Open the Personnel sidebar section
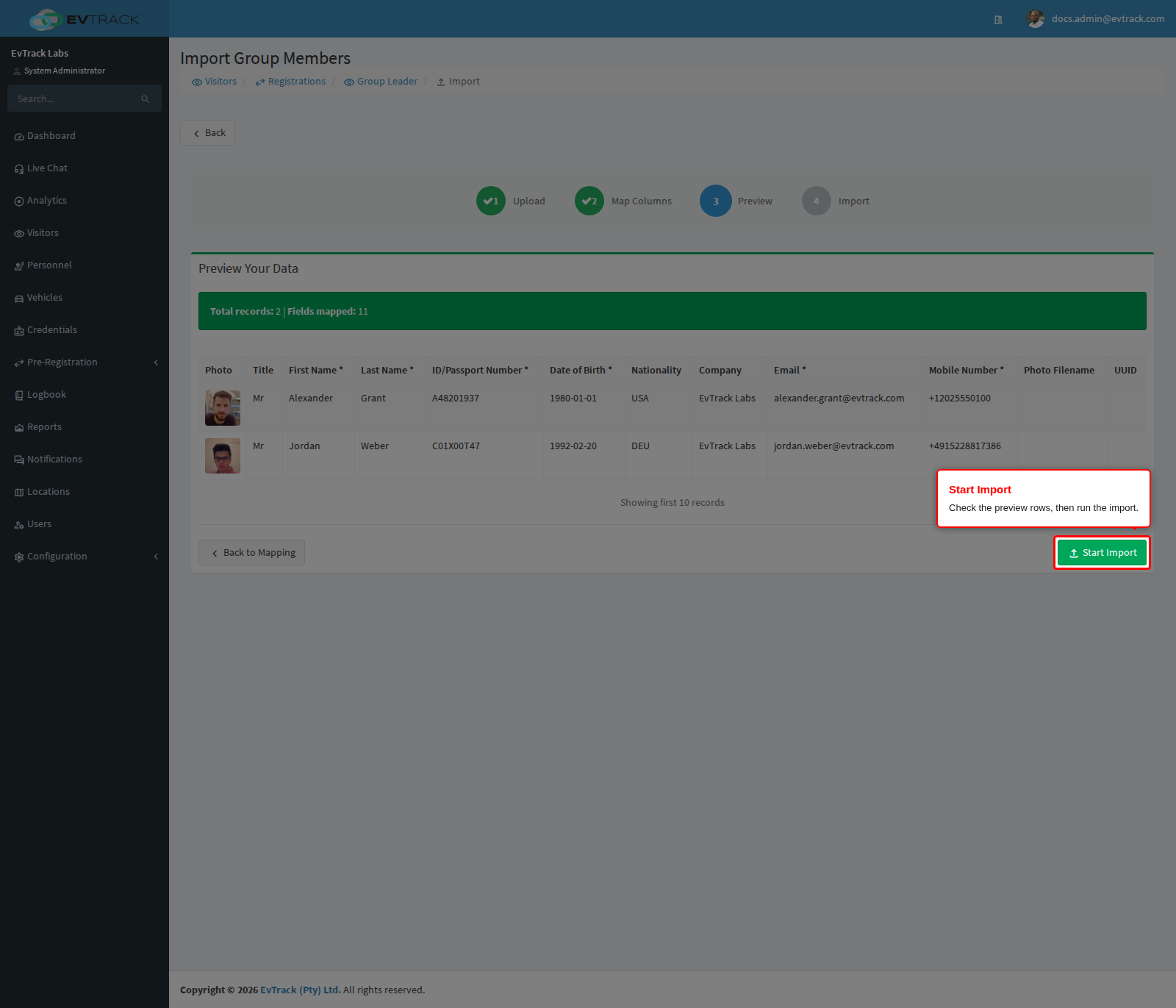Screen dimensions: 1176x1008 pos(85,265)
